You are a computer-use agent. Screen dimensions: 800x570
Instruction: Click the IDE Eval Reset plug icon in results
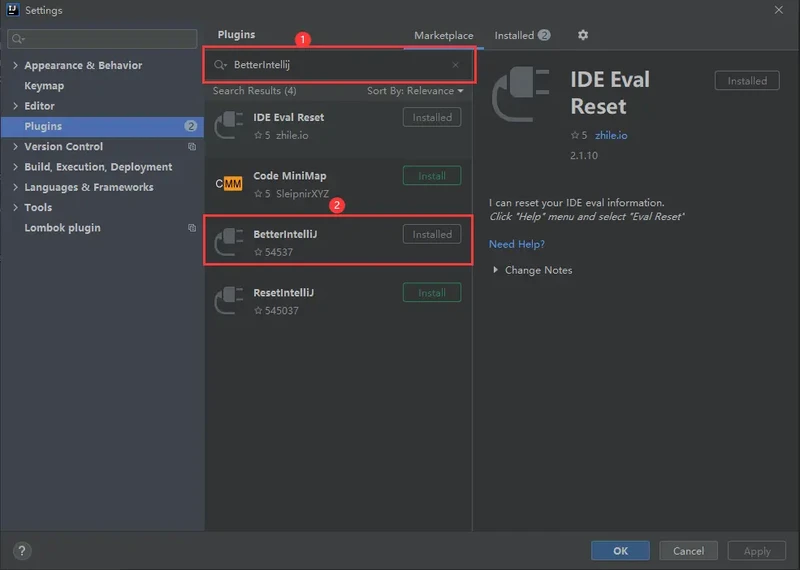pyautogui.click(x=229, y=125)
